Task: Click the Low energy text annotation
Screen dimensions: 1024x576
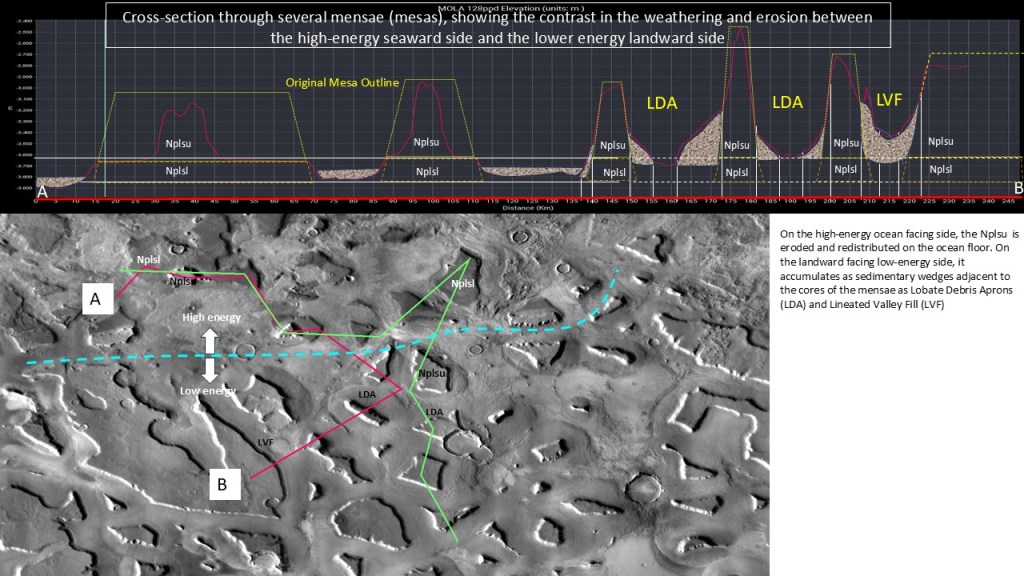Action: [x=210, y=391]
